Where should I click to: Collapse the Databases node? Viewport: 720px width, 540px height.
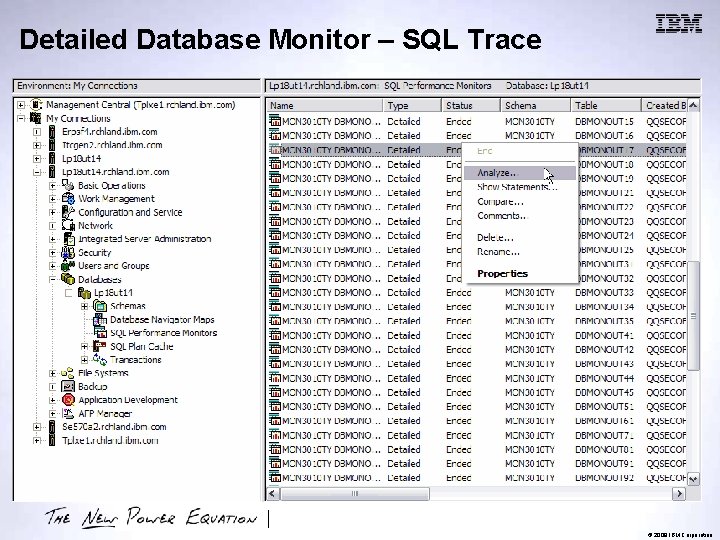tap(53, 279)
